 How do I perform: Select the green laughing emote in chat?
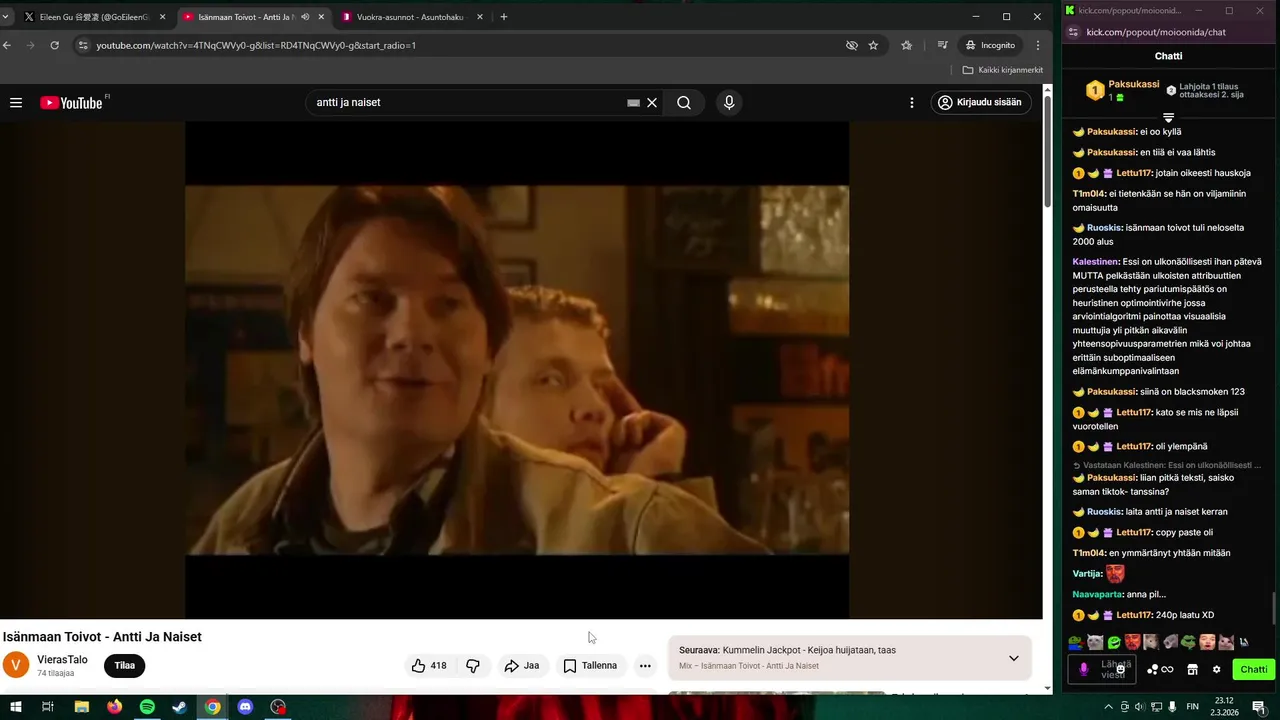pos(1114,642)
